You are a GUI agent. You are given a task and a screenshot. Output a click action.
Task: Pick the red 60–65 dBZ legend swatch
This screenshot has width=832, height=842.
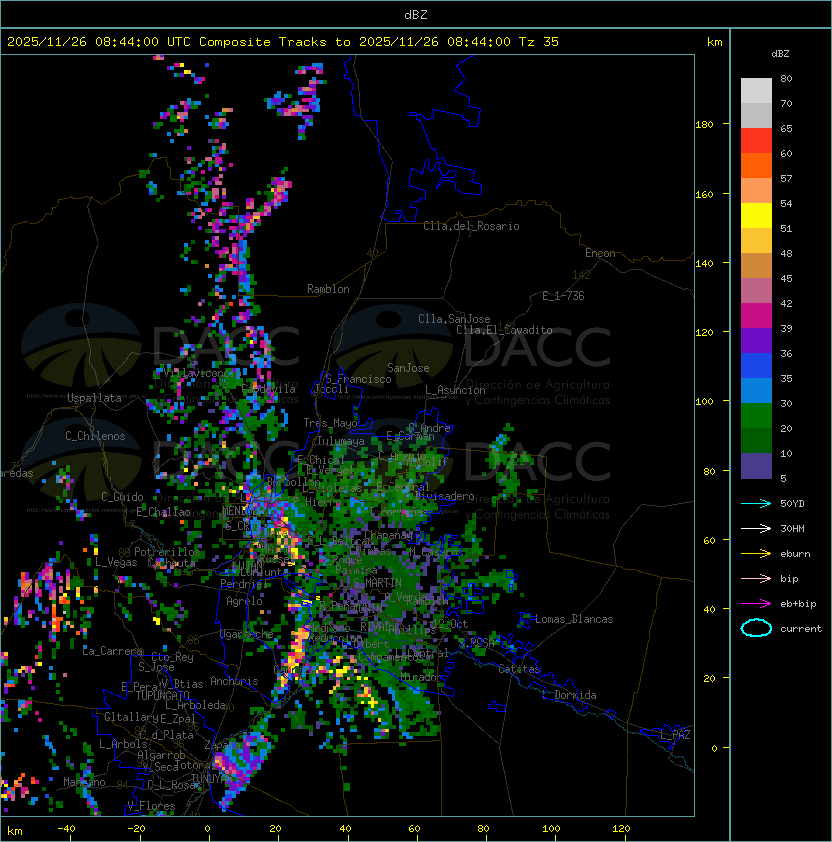pyautogui.click(x=756, y=140)
